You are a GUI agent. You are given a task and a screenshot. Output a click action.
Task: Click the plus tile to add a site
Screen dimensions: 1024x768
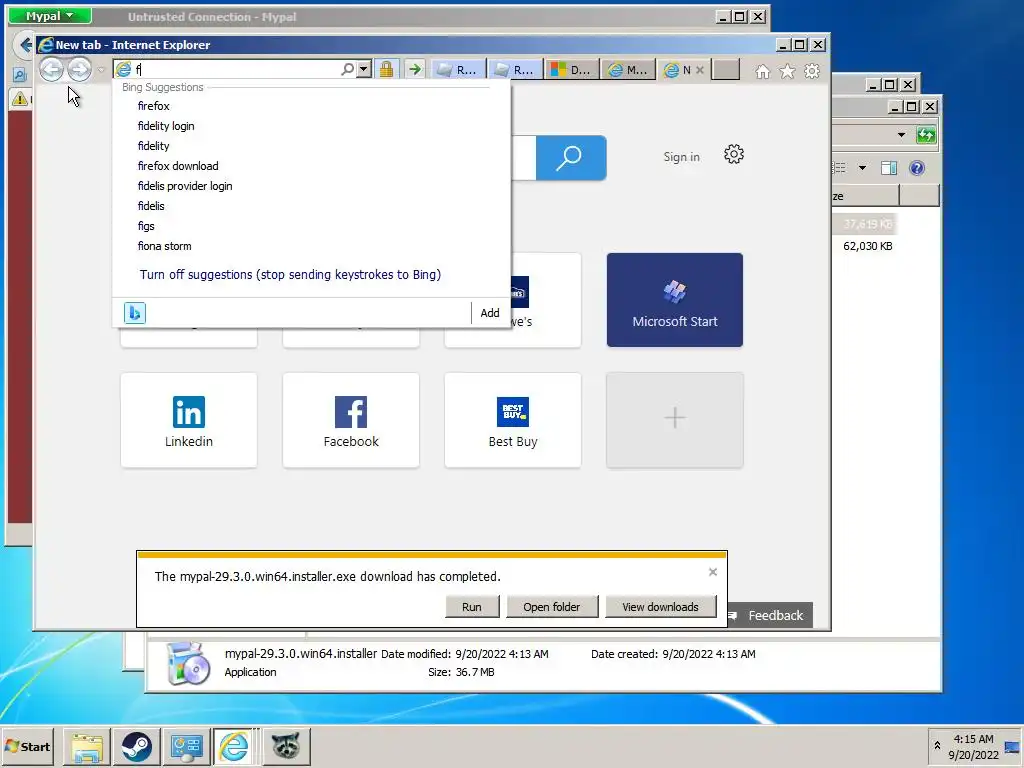click(675, 420)
